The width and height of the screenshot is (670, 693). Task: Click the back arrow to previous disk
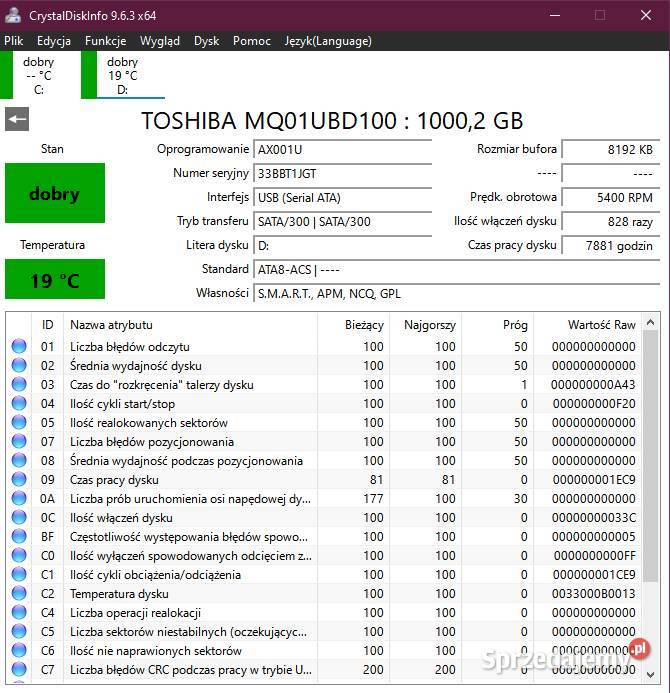click(x=17, y=119)
